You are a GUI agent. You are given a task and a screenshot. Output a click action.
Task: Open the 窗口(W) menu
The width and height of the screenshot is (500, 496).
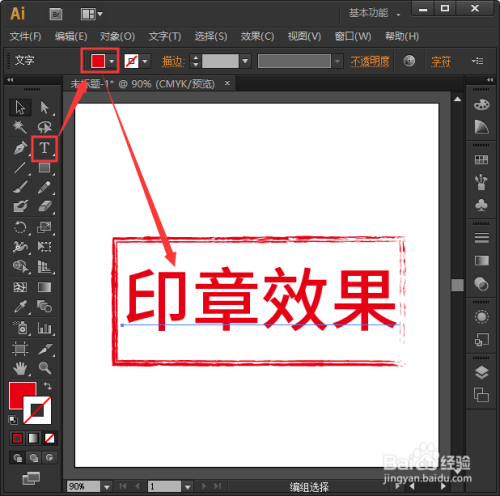pyautogui.click(x=353, y=36)
